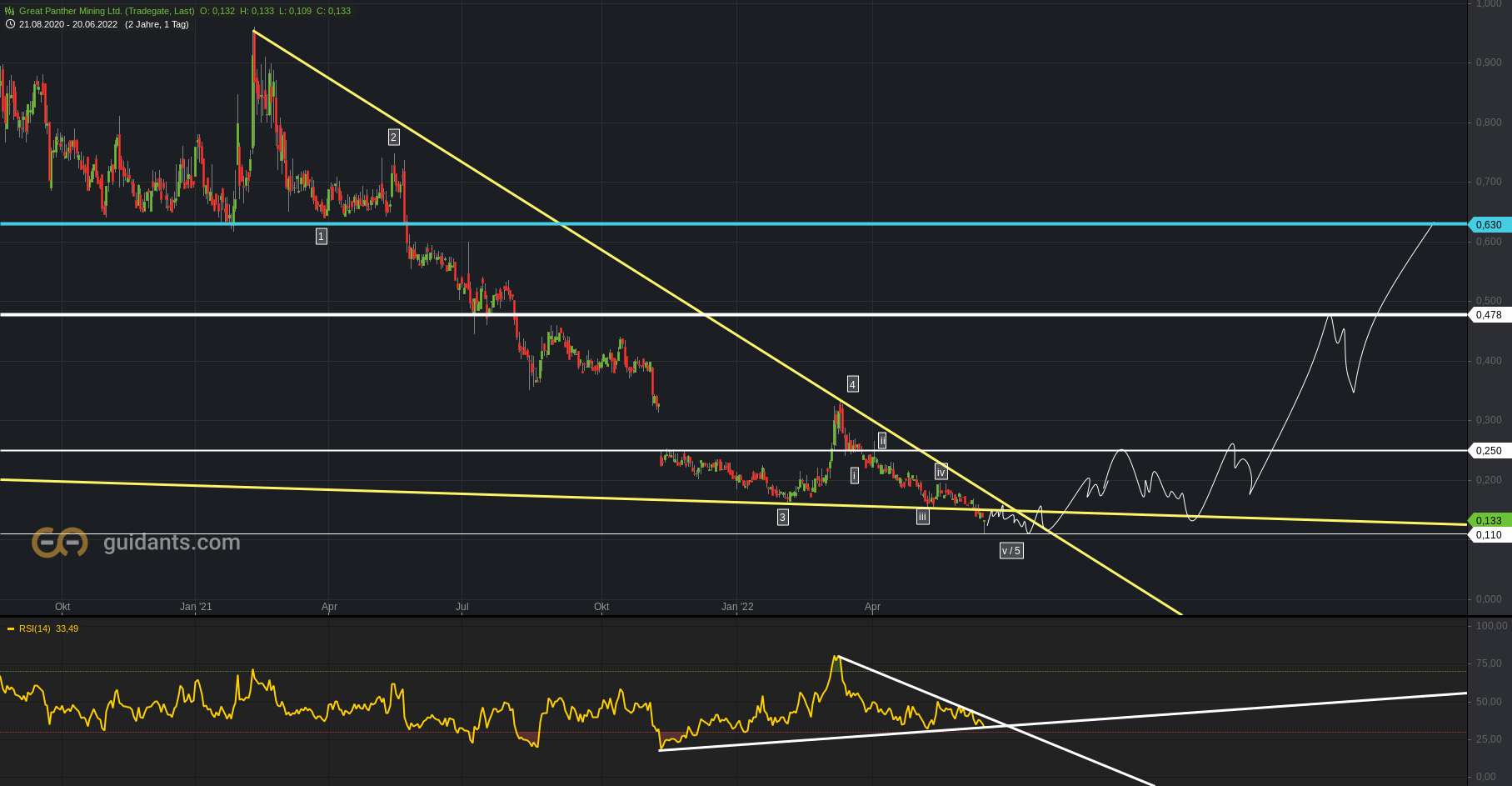Click the 'v / 5' wave label
The image size is (1512, 786).
[x=1011, y=551]
